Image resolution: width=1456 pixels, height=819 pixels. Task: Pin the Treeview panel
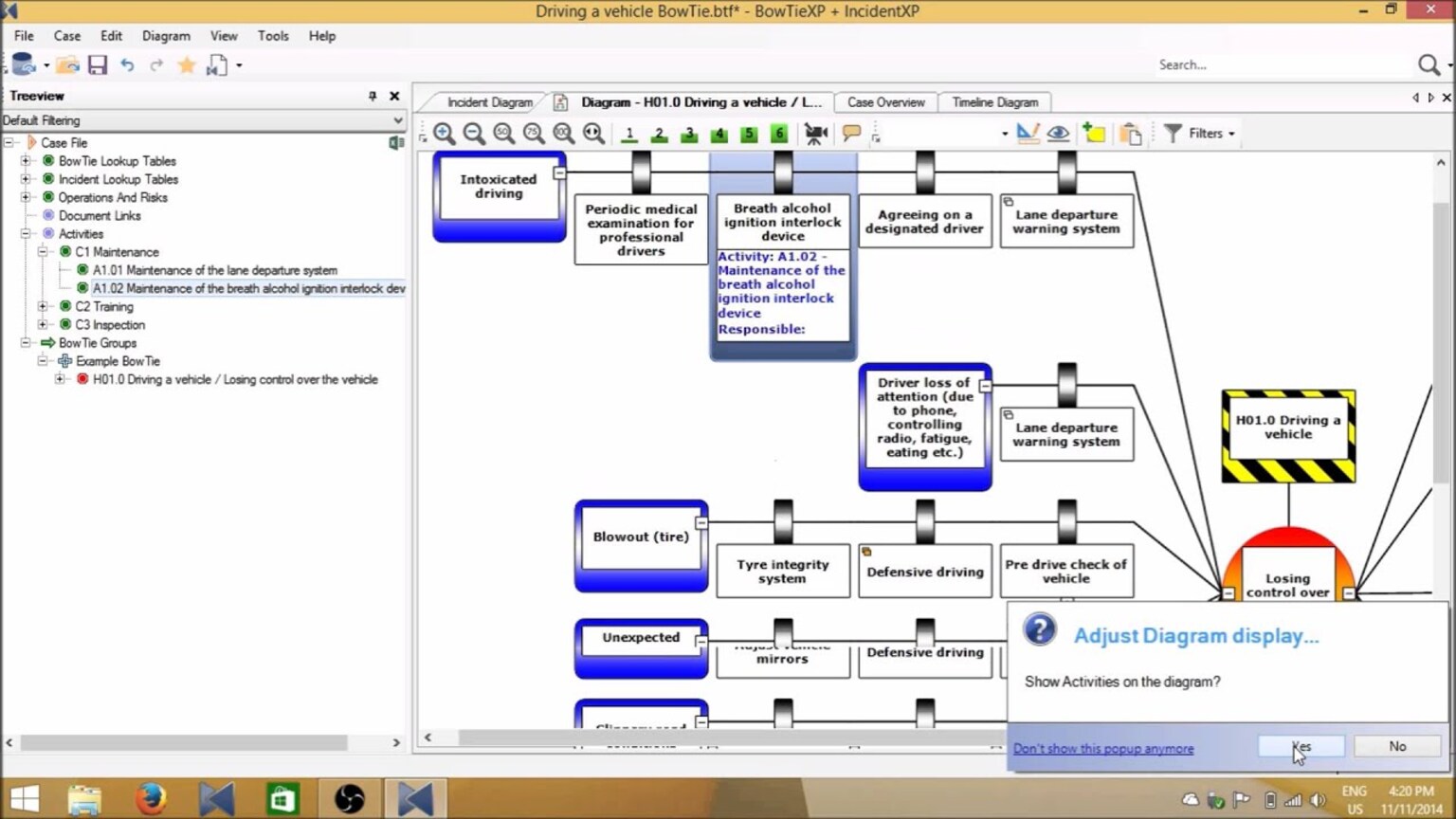(373, 96)
